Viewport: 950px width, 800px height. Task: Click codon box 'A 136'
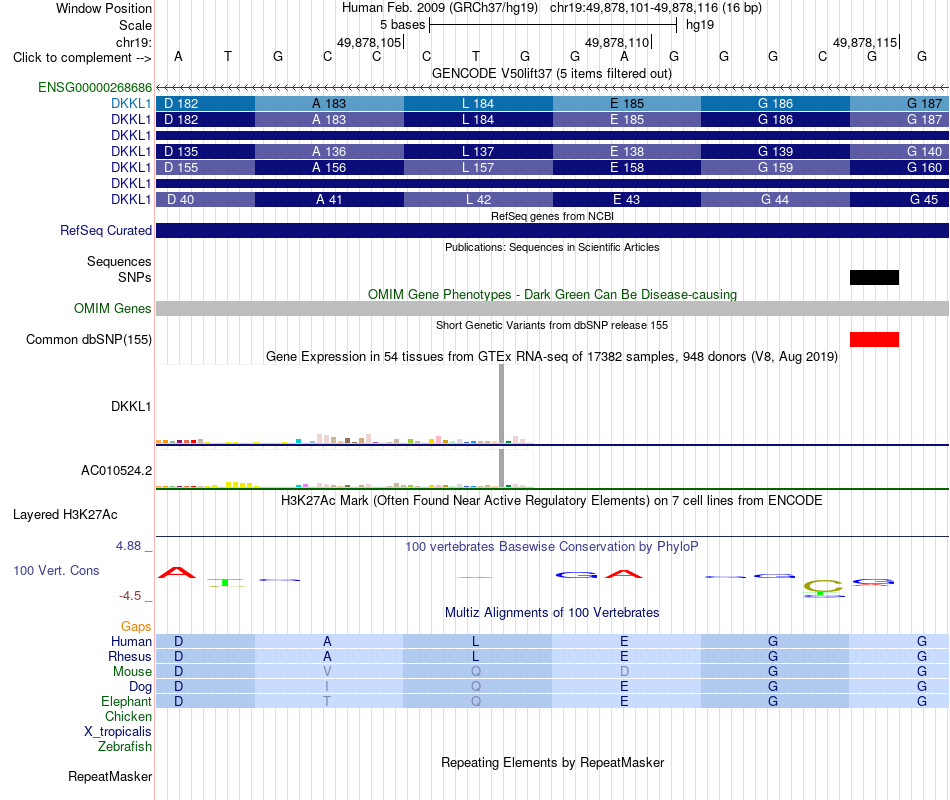tap(329, 152)
